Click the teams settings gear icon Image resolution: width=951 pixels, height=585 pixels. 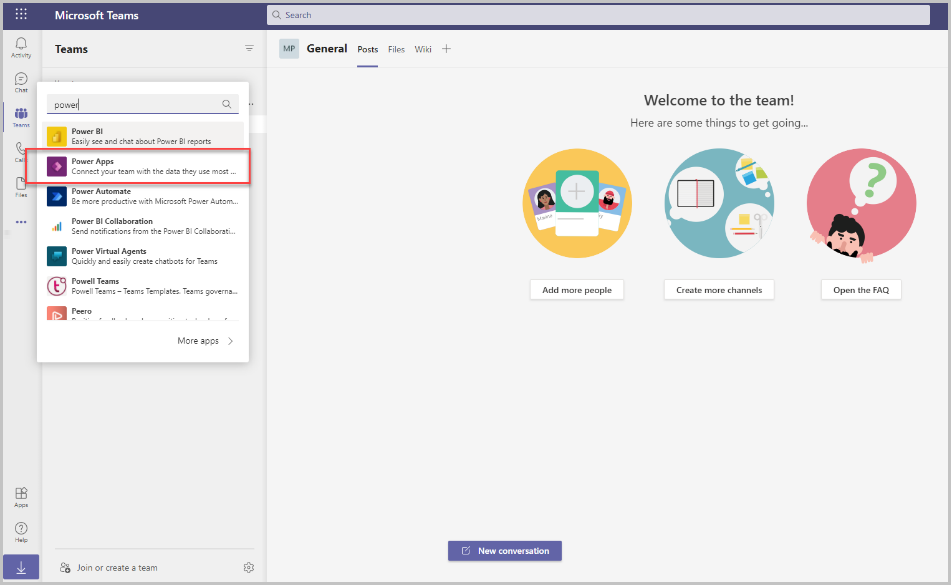[x=248, y=567]
